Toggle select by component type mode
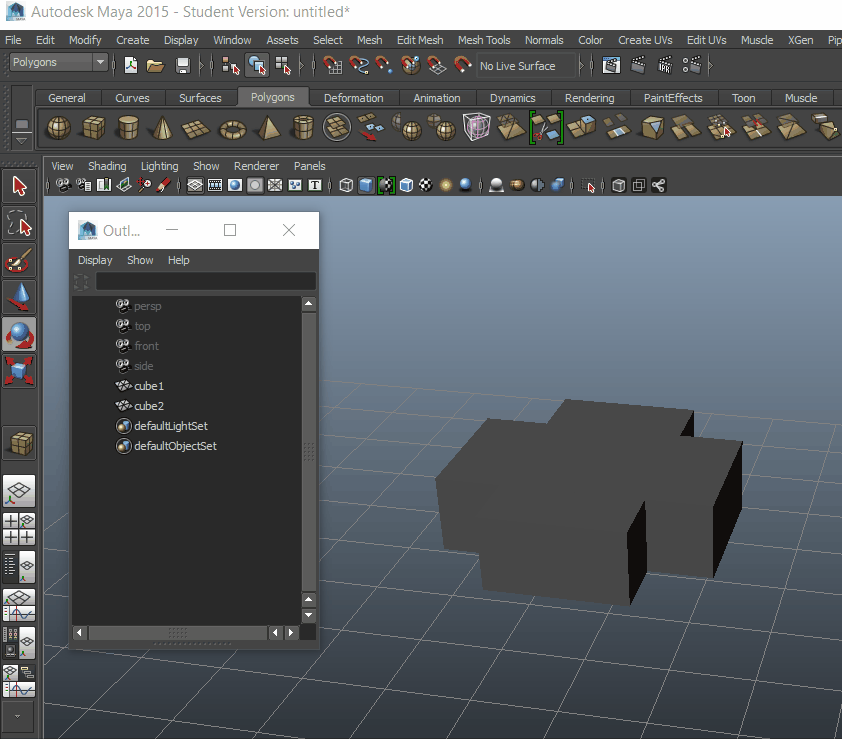 282,66
